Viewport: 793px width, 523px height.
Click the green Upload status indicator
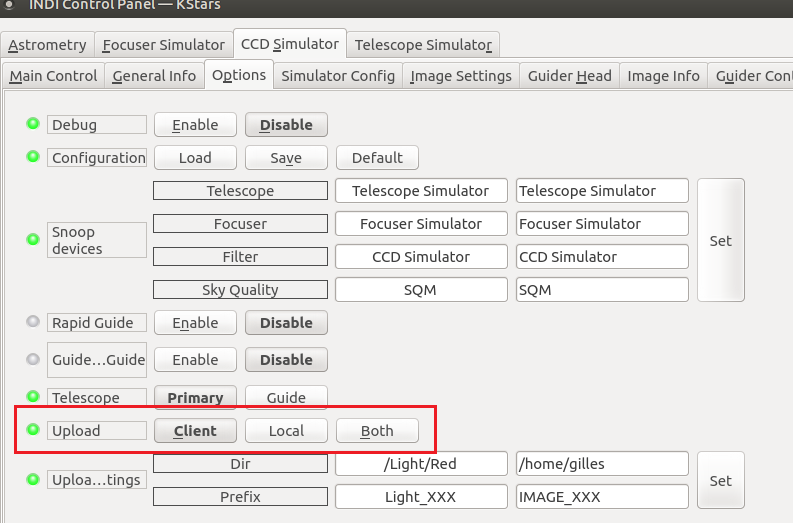[x=33, y=430]
